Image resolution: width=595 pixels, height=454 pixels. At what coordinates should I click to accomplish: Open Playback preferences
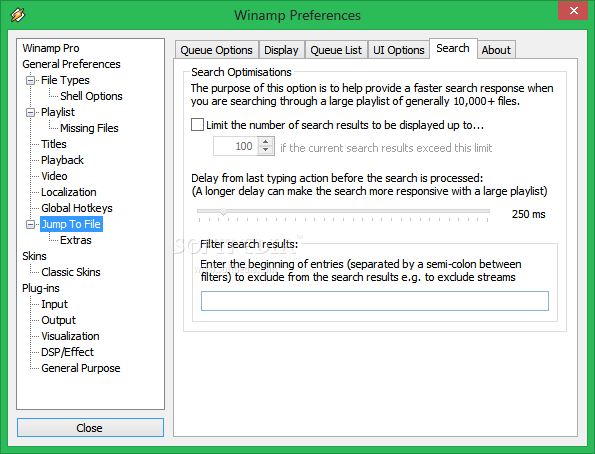(62, 160)
